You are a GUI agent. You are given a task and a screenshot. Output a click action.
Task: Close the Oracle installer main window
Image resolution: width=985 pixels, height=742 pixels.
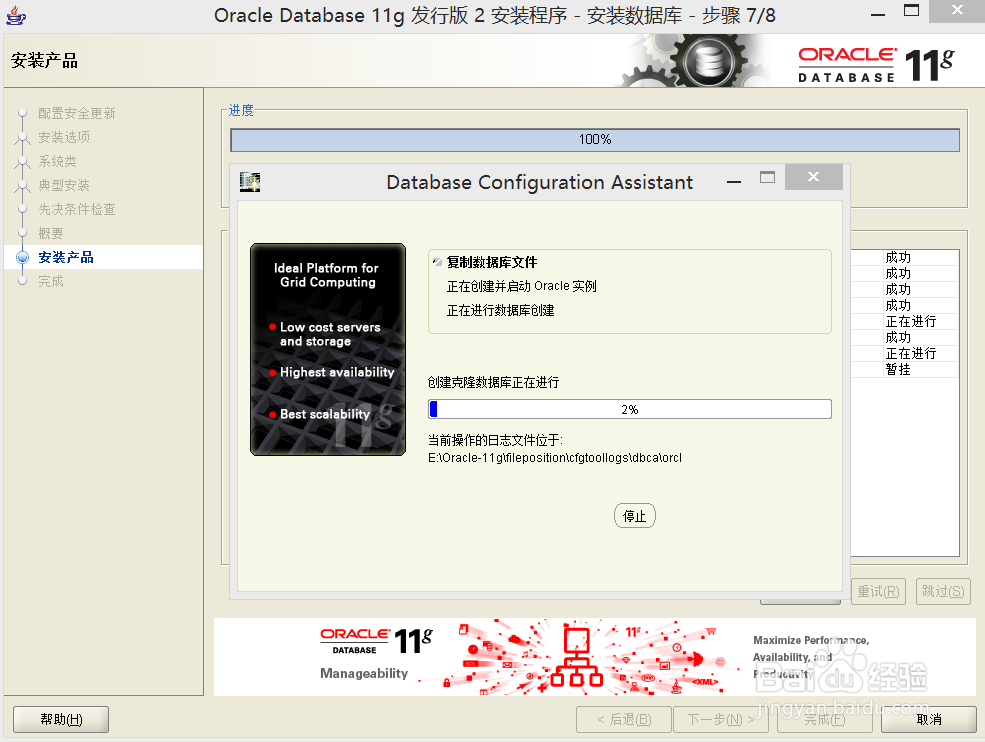957,11
